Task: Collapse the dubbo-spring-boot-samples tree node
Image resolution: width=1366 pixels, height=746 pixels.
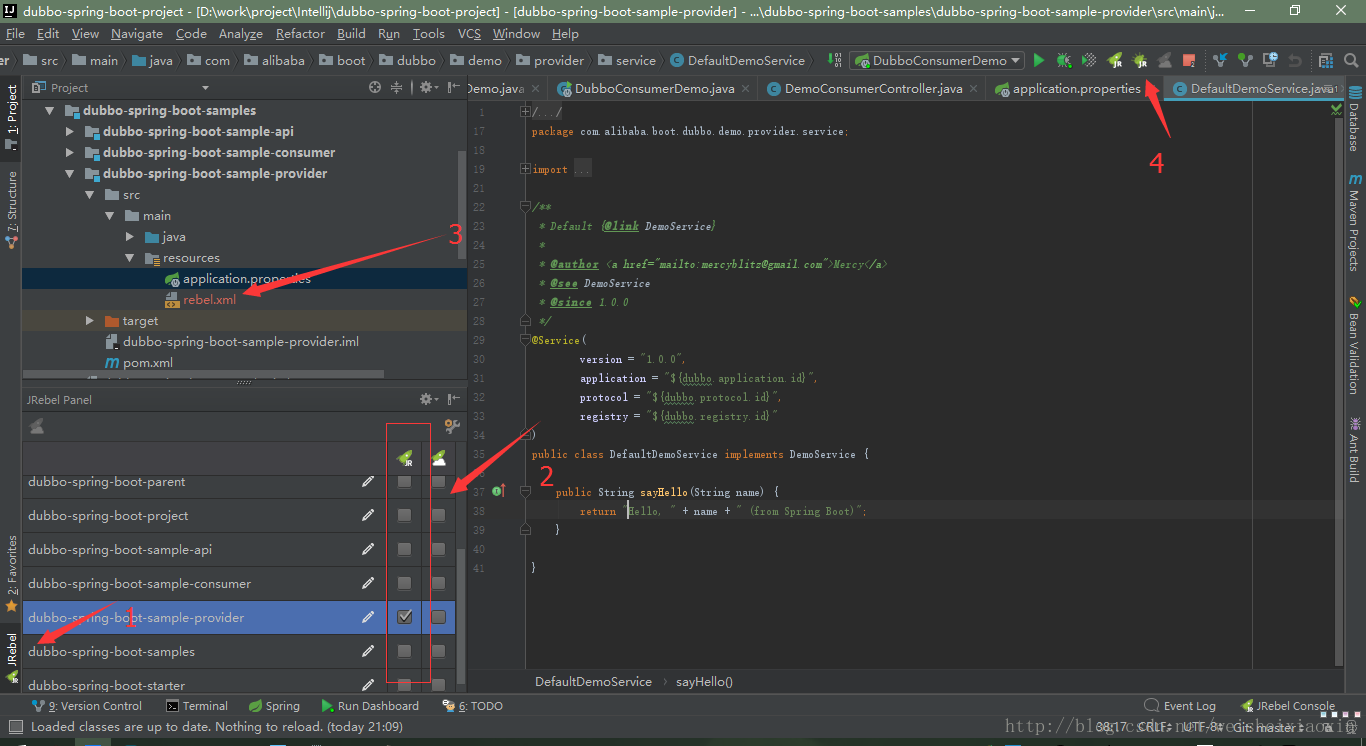Action: (50, 111)
